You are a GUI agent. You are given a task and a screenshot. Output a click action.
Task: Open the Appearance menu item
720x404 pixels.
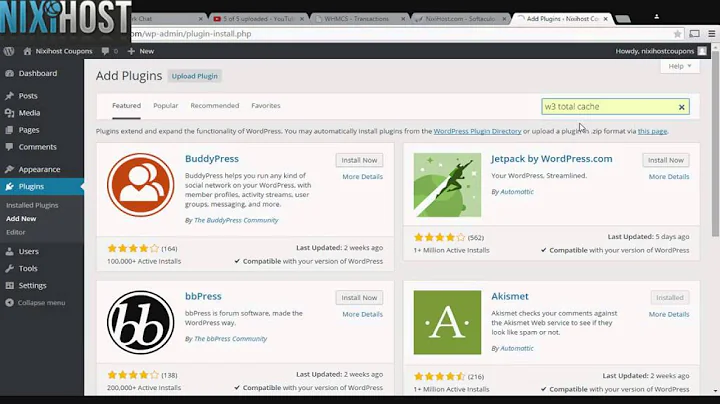[x=39, y=169]
